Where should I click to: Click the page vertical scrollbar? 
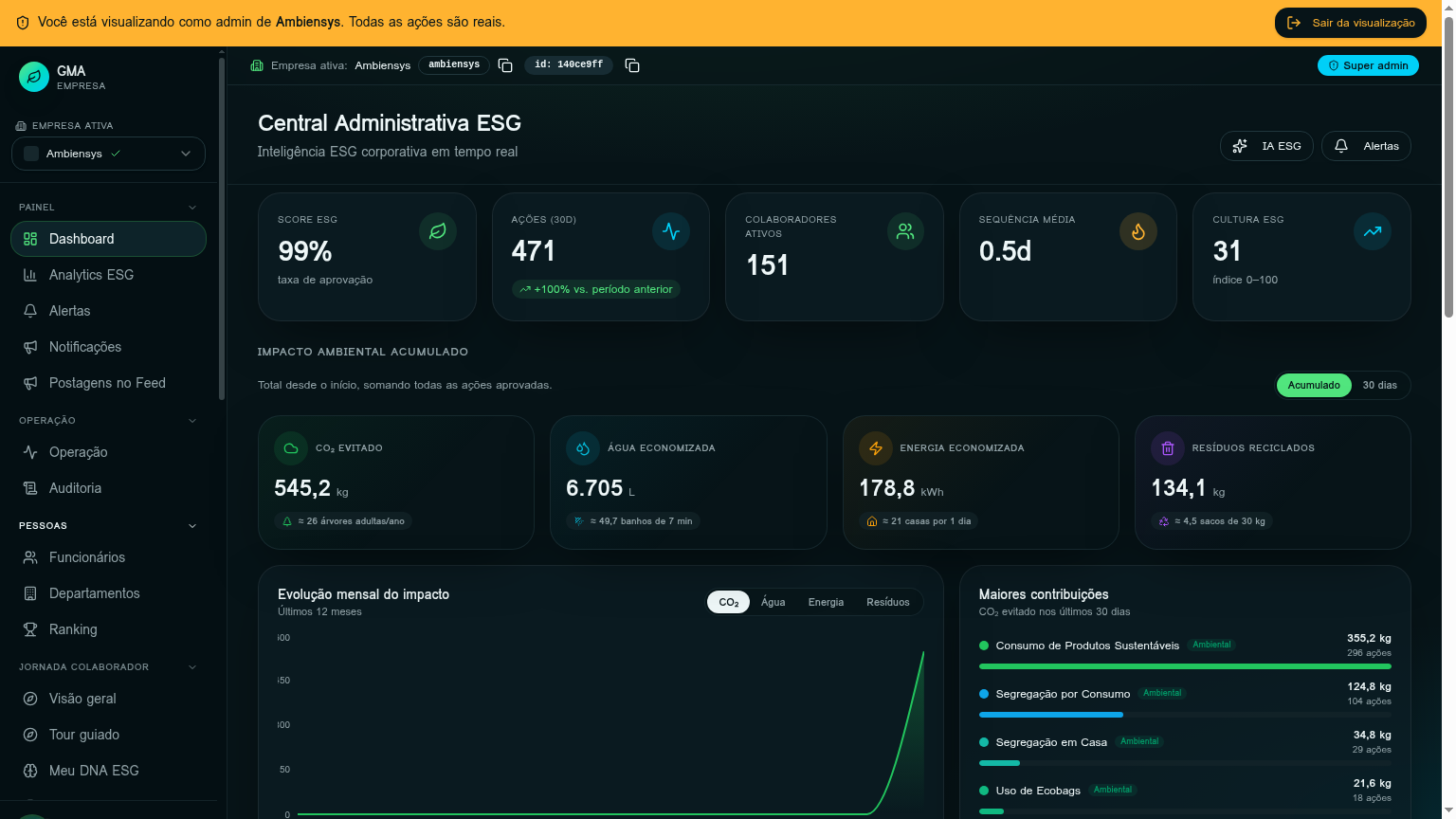[1448, 167]
